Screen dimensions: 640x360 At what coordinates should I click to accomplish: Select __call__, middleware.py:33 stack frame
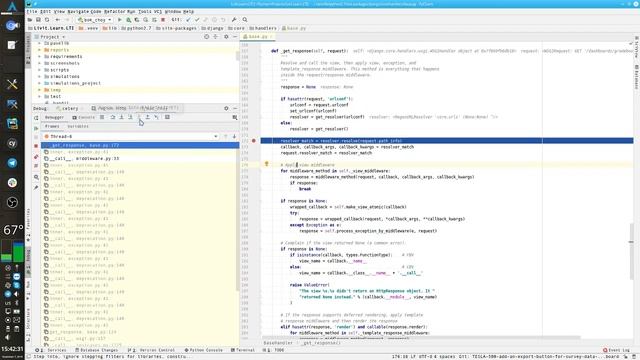click(x=140, y=158)
